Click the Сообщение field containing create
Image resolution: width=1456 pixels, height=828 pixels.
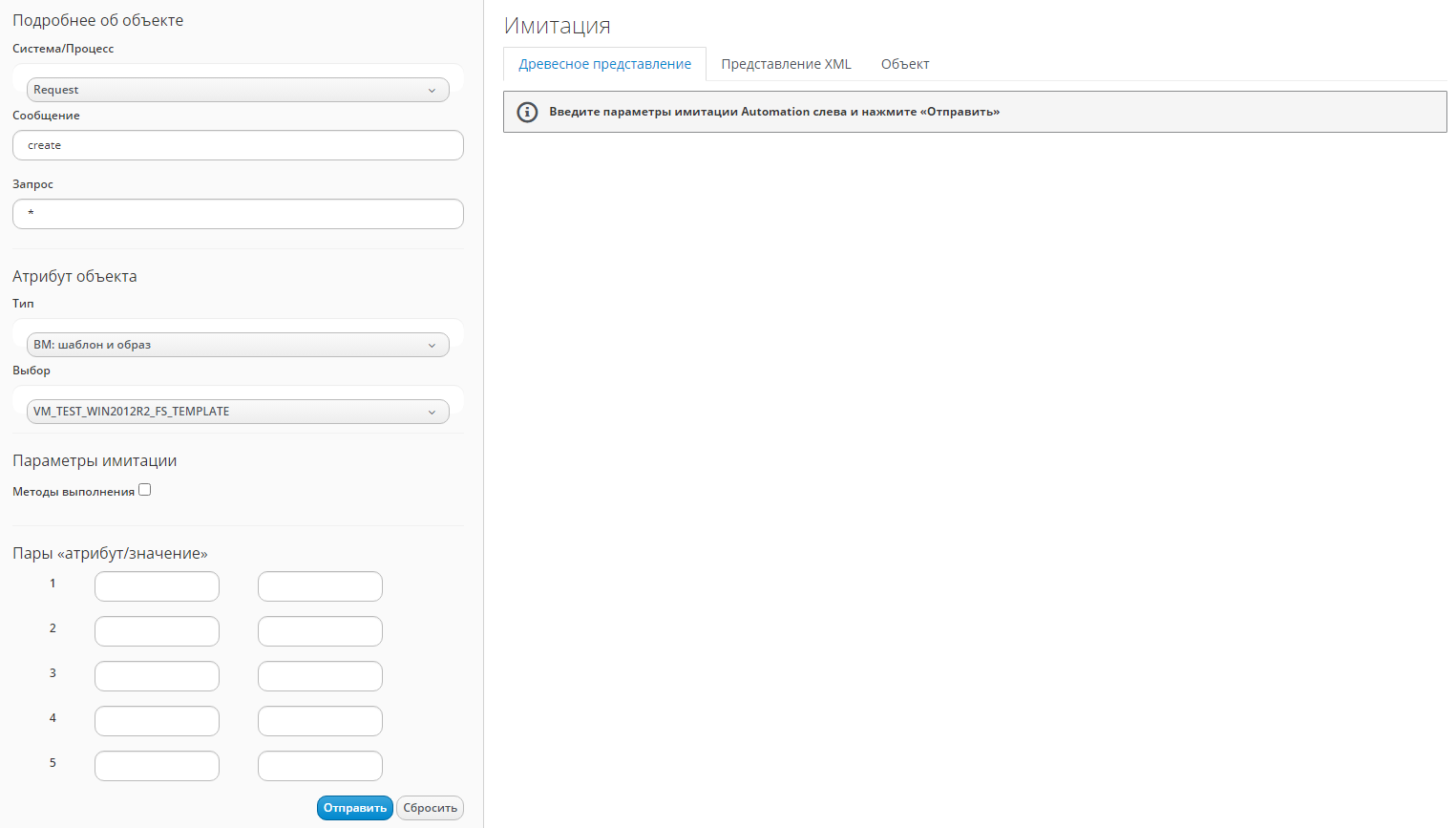(238, 145)
